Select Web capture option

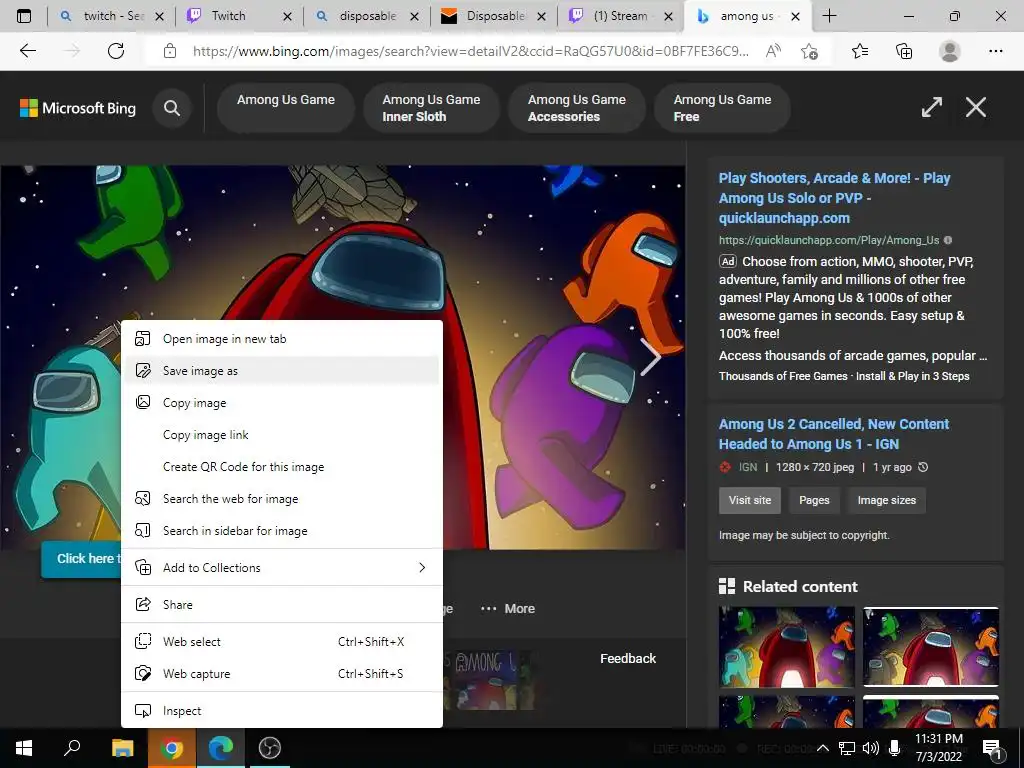pos(282,674)
